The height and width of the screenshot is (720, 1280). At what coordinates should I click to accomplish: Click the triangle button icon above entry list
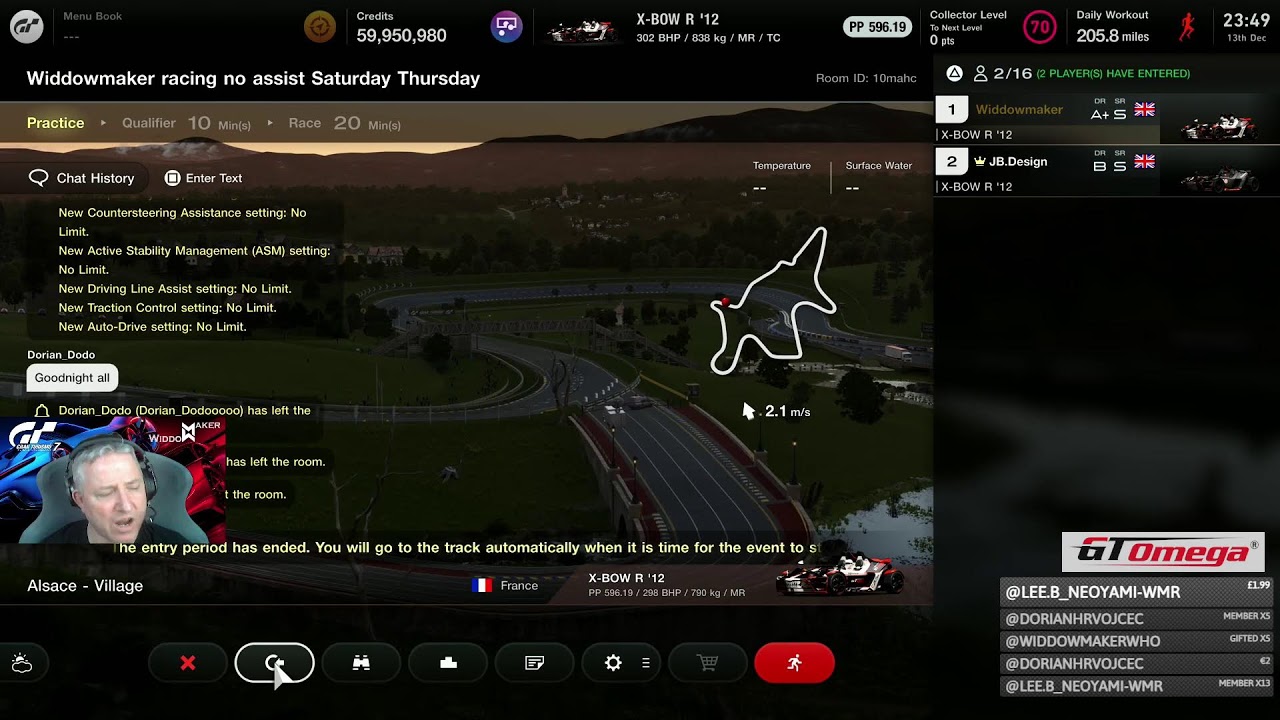click(x=954, y=73)
